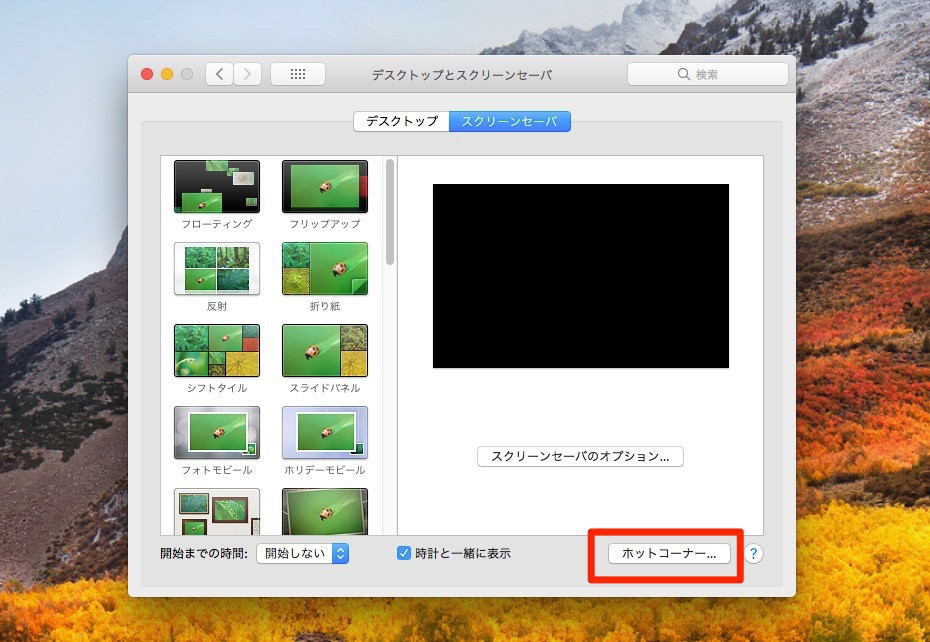Choose the フリップアップ screen saver thumbnail
The width and height of the screenshot is (930, 642).
point(324,186)
